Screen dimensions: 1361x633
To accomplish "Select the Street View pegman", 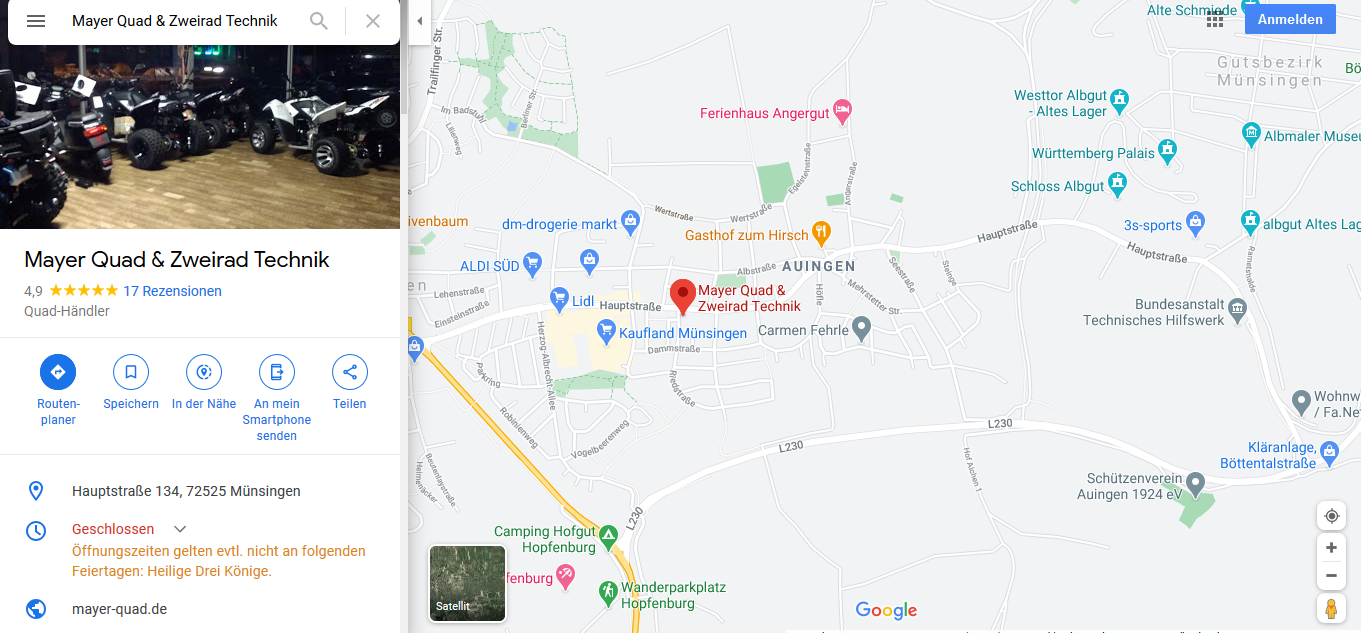I will 1331,608.
